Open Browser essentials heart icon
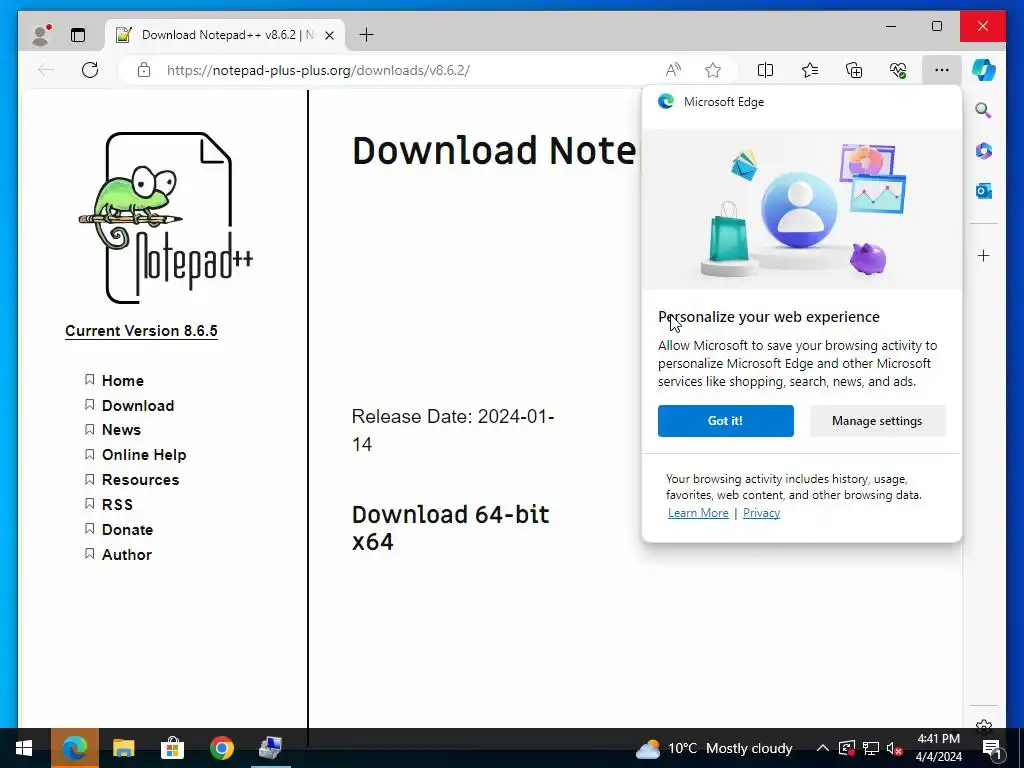The width and height of the screenshot is (1024, 768). (898, 70)
